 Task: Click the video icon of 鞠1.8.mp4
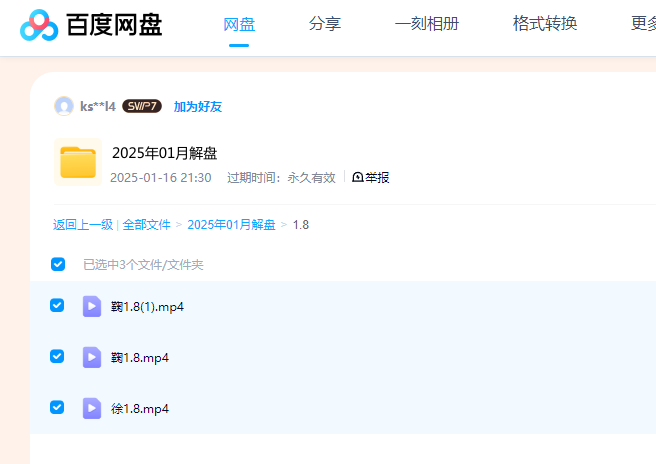(92, 357)
